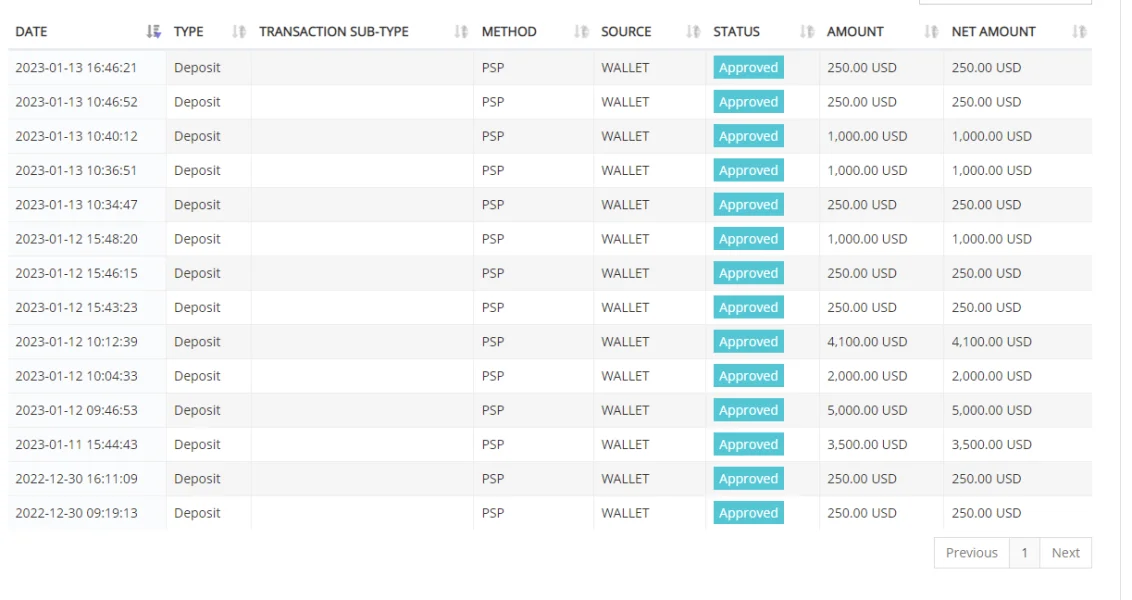Click the 3,500.00 USD amount cell
The width and height of the screenshot is (1132, 600).
point(867,444)
